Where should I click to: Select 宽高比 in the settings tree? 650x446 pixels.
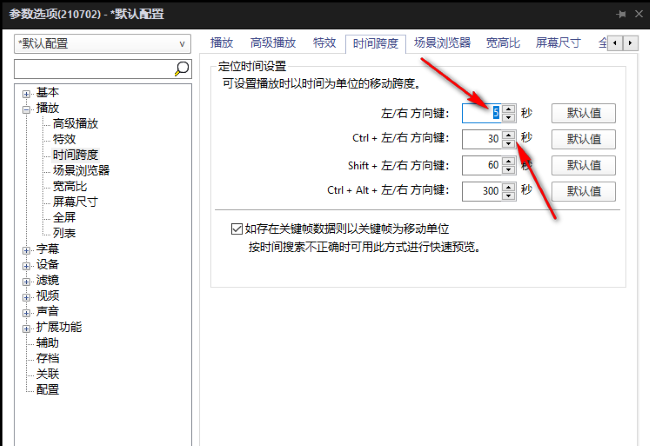(68, 186)
